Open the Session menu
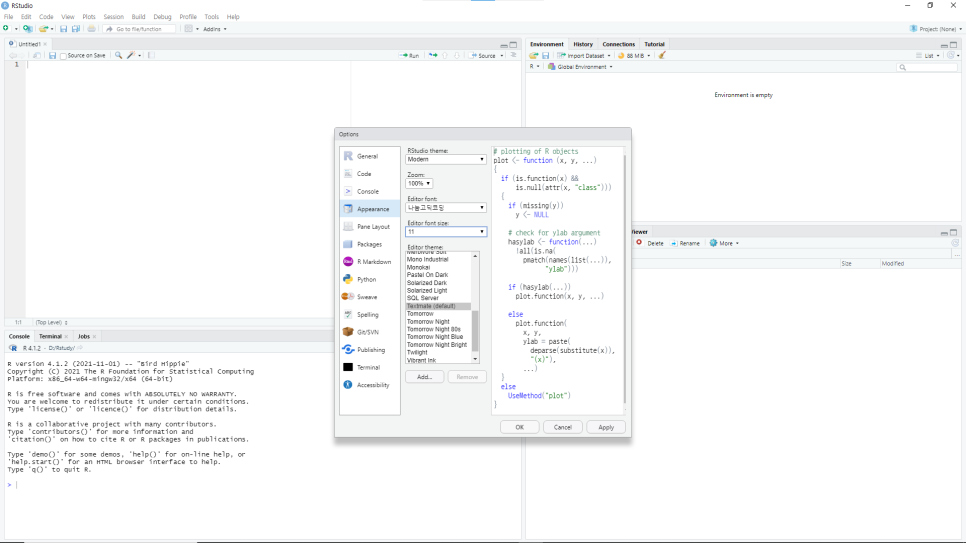This screenshot has height=543, width=966. click(113, 17)
